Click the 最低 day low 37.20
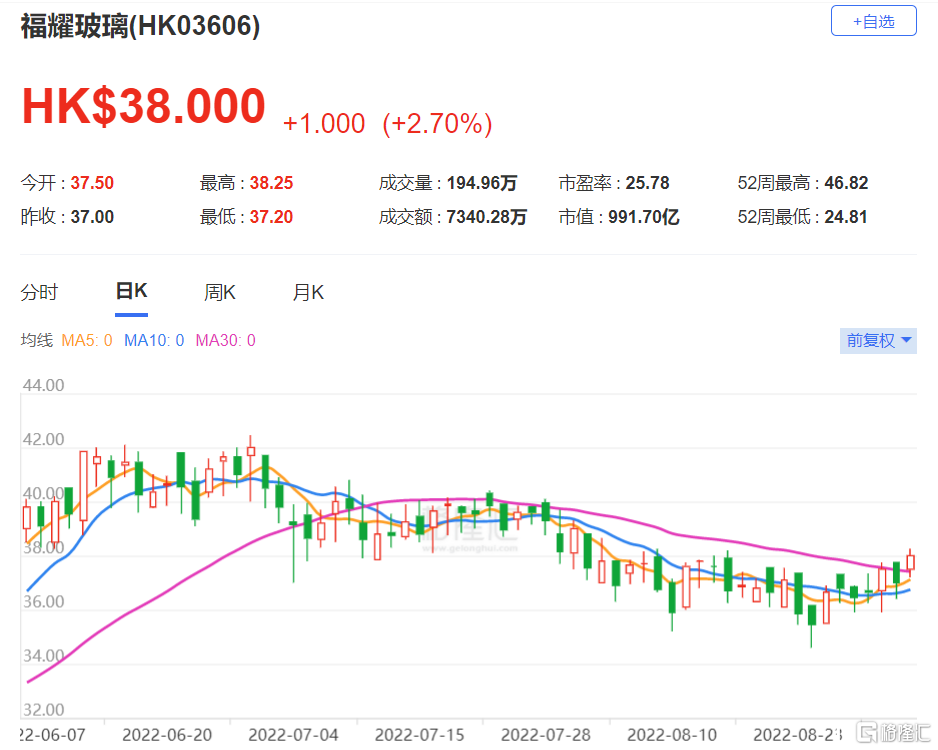Screen dimensions: 938x750 tap(272, 217)
